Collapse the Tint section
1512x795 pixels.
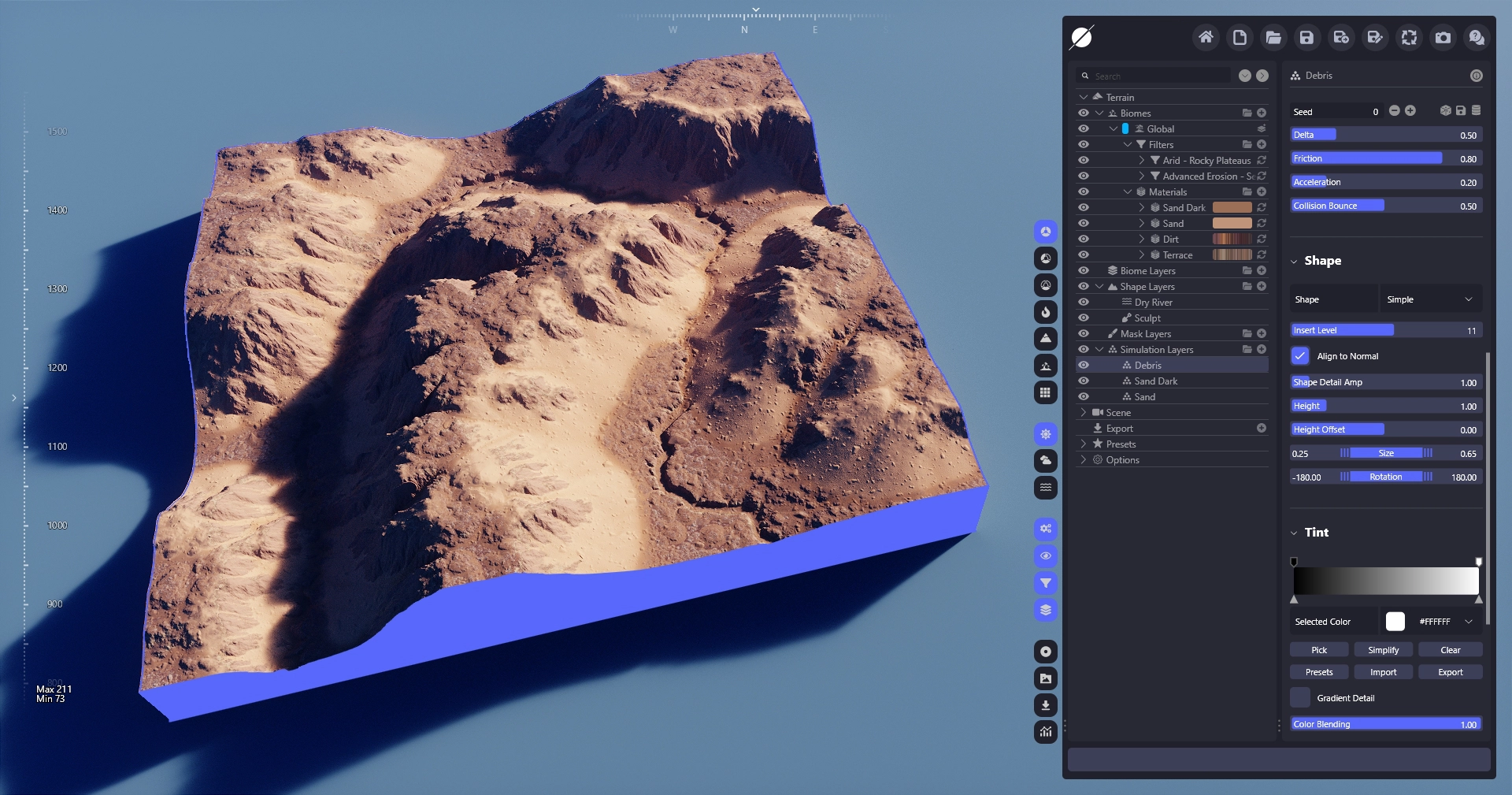tap(1294, 533)
